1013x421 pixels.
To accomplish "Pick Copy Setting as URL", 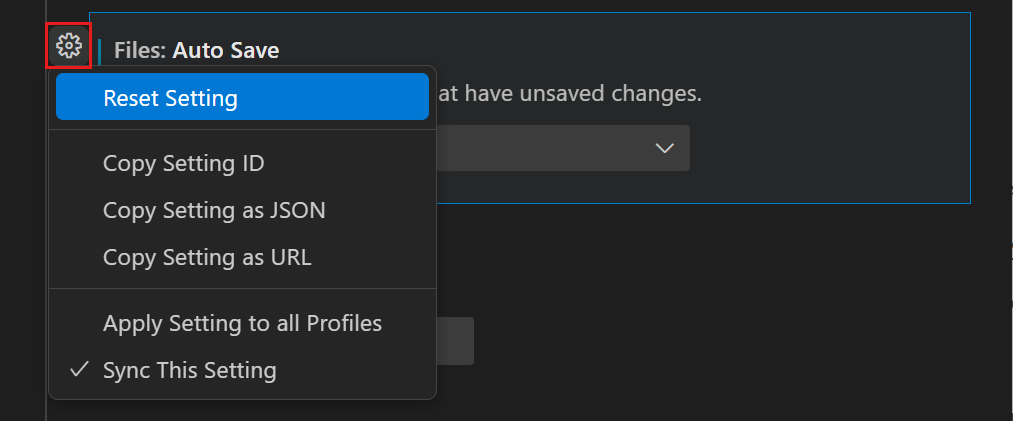I will 207,257.
